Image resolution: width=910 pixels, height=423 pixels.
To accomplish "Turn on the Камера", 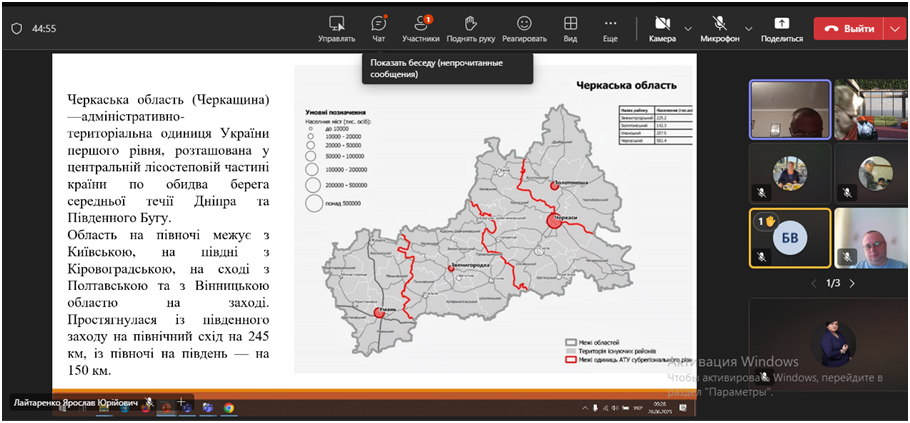I will [x=661, y=28].
